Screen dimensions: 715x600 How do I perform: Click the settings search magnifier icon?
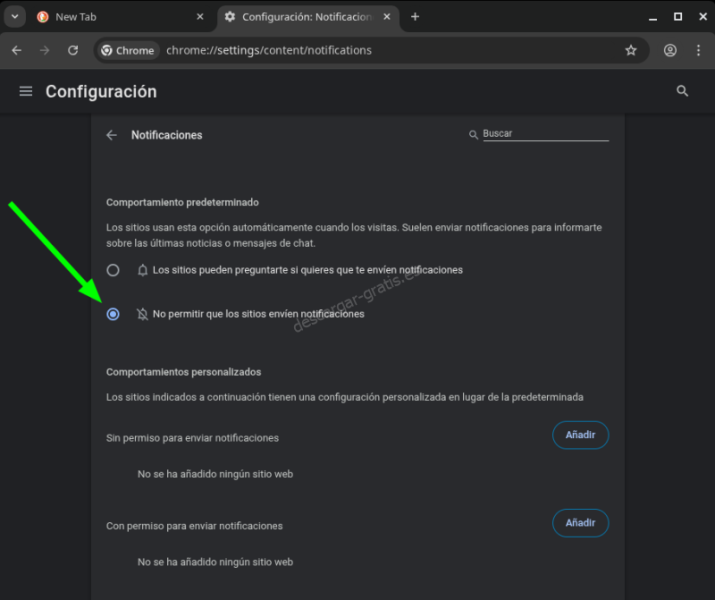coord(682,91)
